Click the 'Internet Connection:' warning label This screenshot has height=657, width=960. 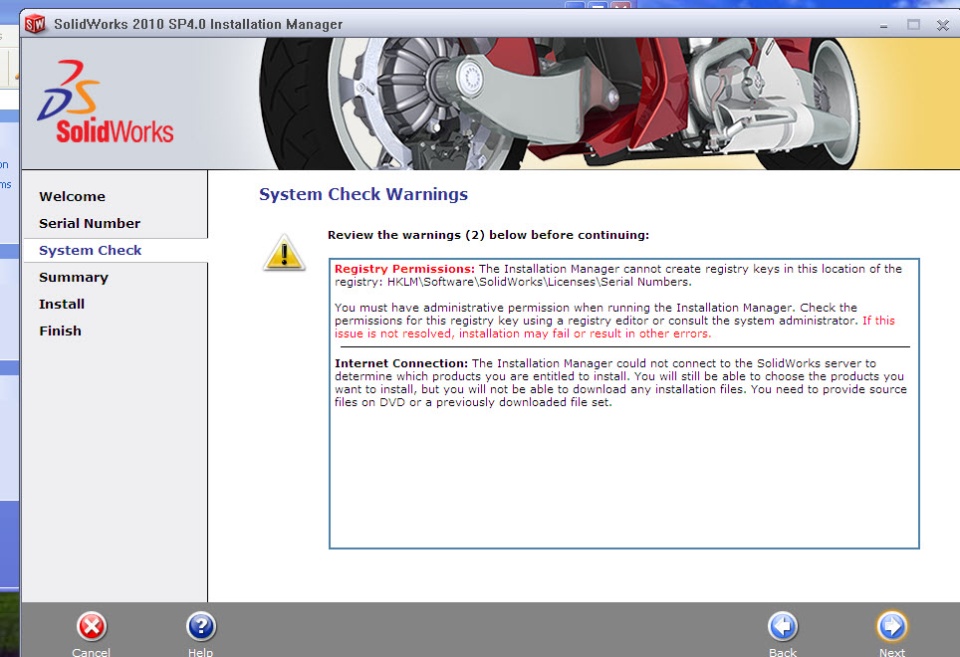pyautogui.click(x=401, y=363)
